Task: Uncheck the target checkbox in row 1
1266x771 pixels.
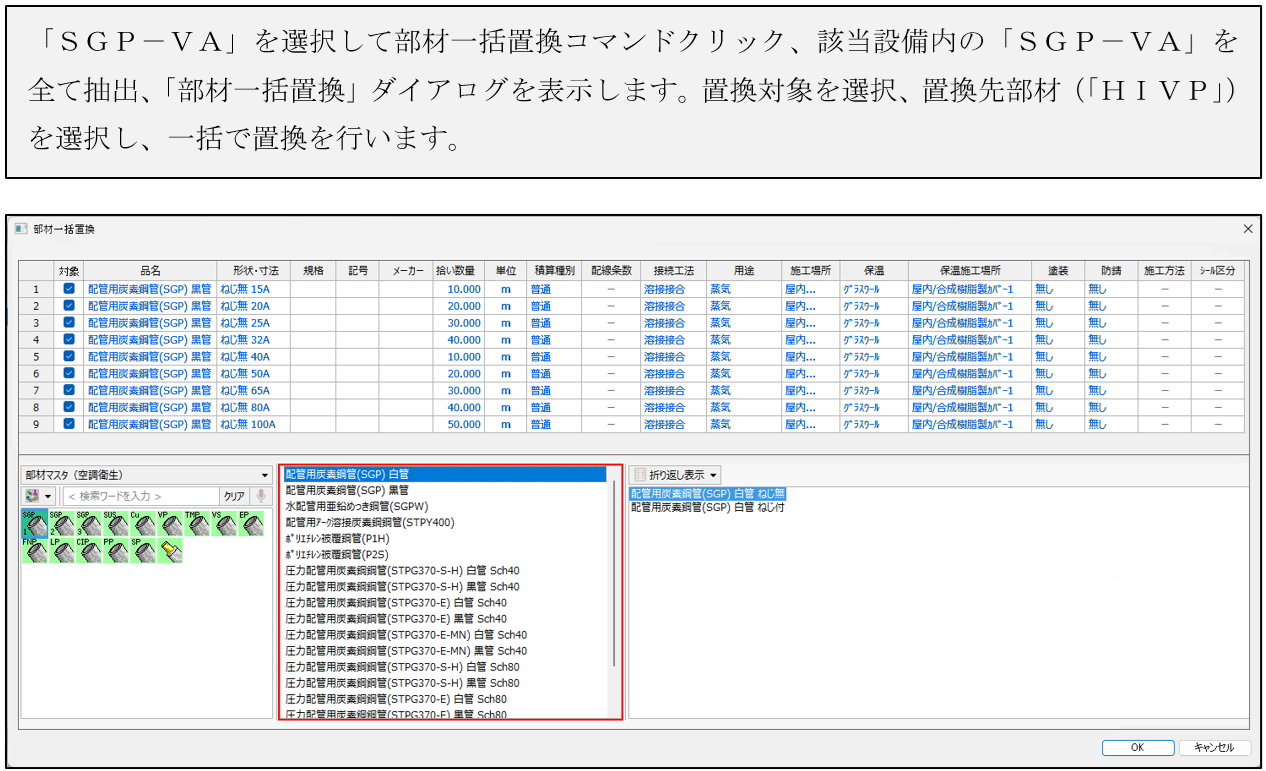Action: (x=69, y=288)
